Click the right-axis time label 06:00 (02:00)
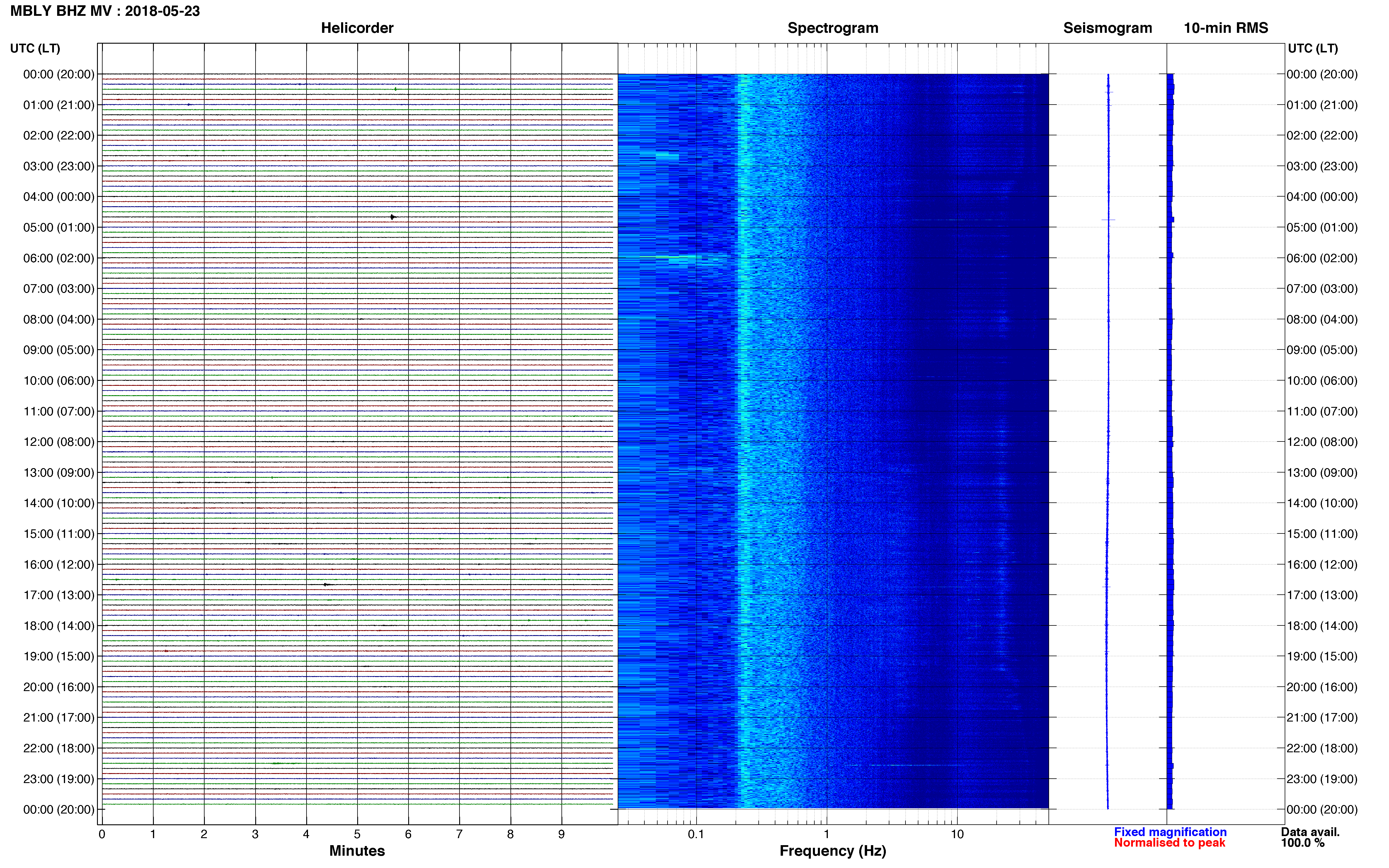This screenshot has width=1389, height=868. [1322, 258]
